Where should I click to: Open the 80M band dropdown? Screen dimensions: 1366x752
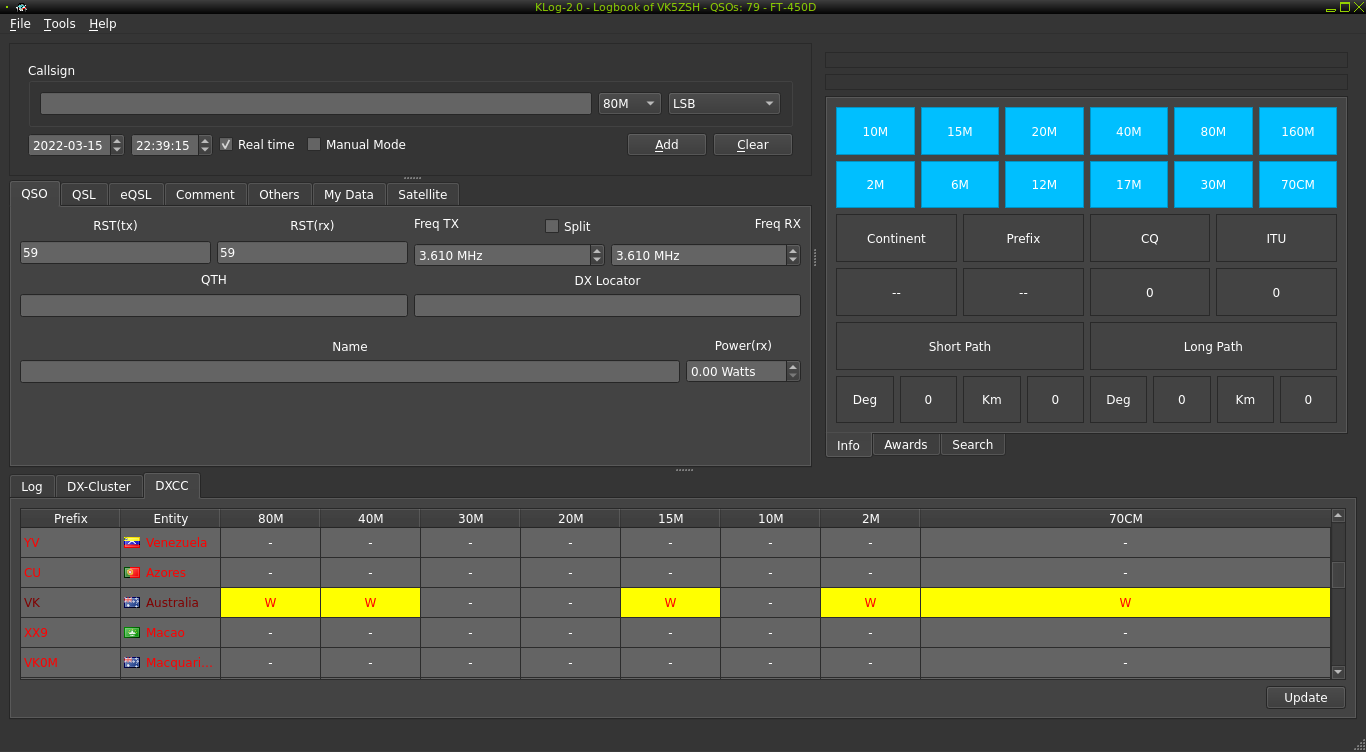pos(630,104)
